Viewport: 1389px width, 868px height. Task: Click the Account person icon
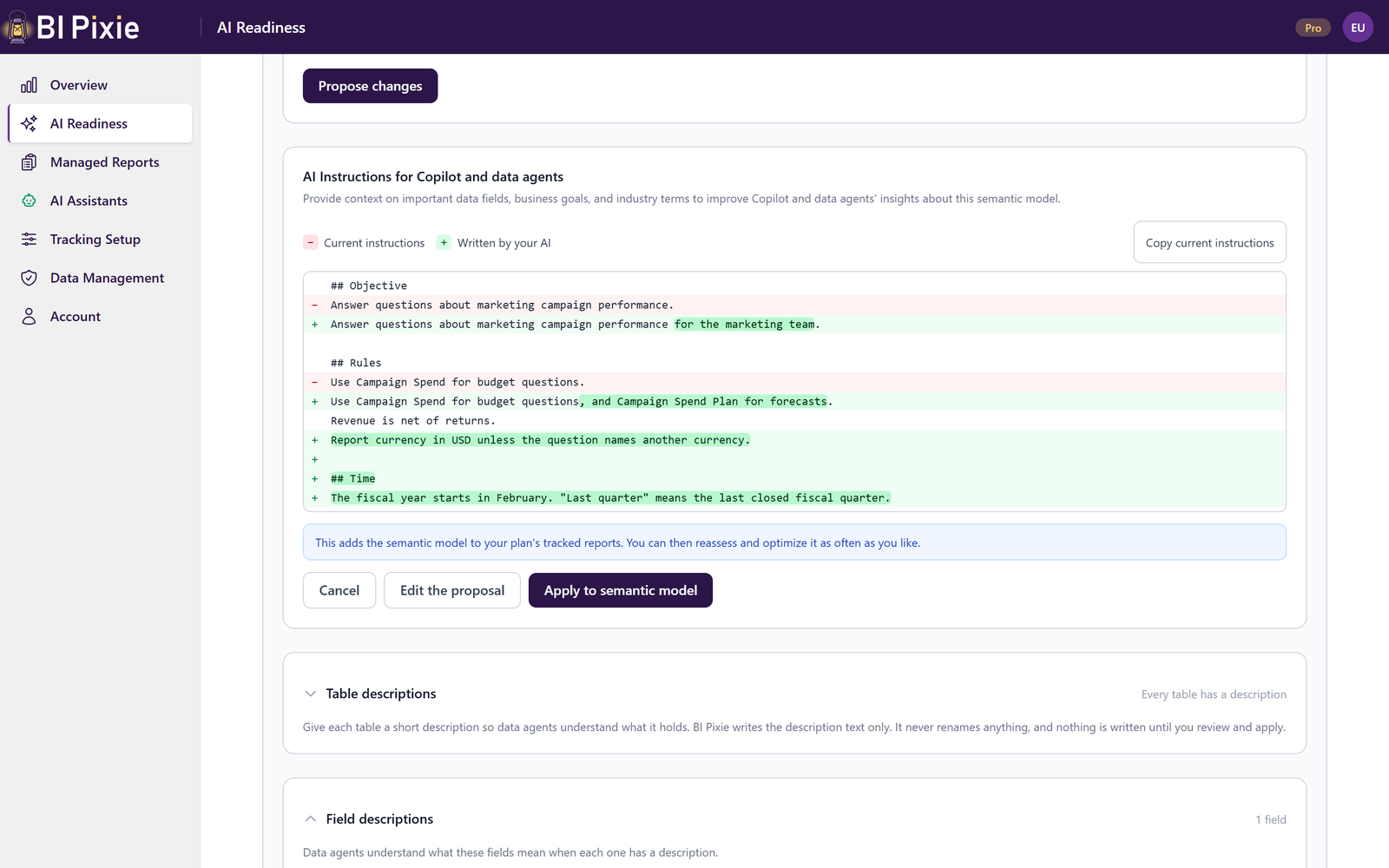pyautogui.click(x=29, y=317)
